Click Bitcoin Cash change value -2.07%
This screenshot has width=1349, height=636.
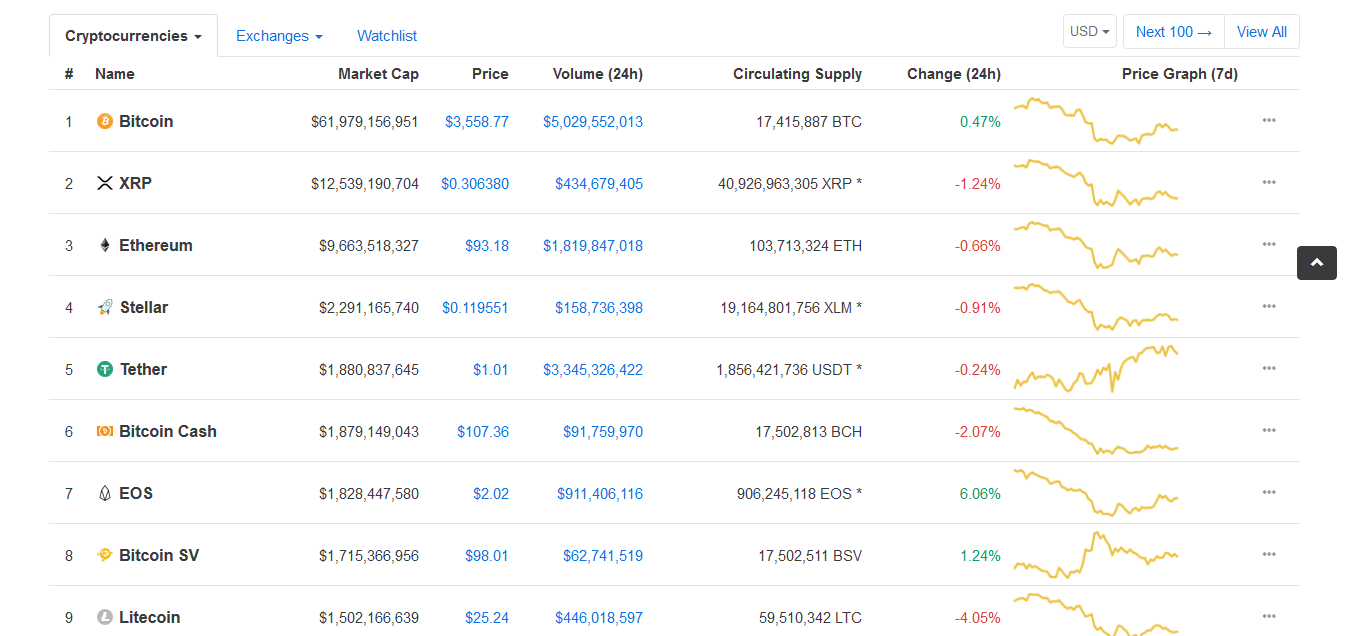(x=978, y=432)
